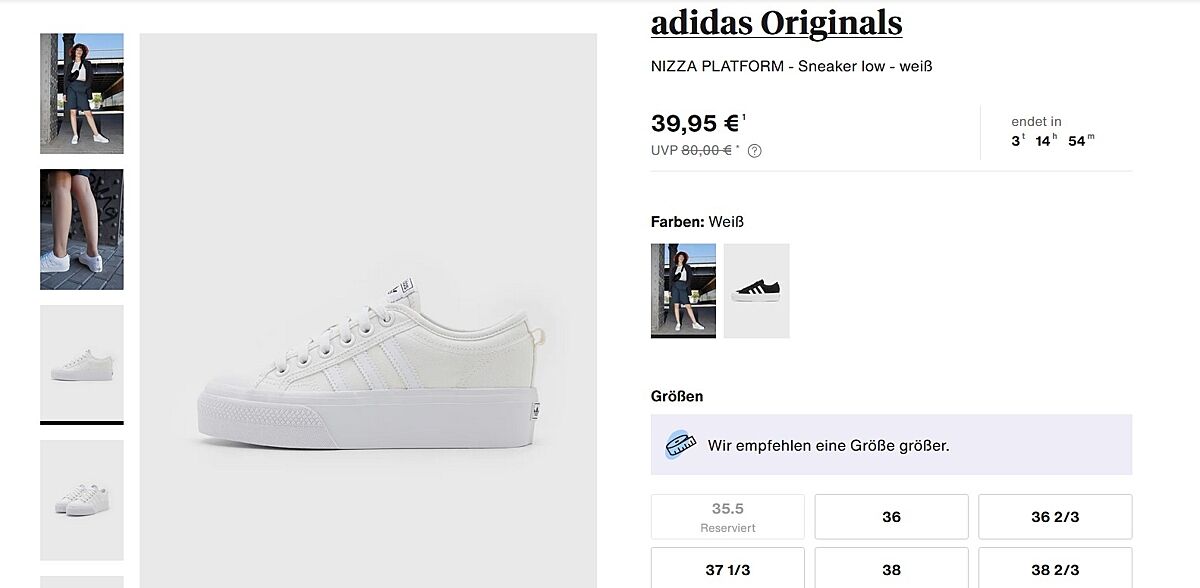Select size 36
The image size is (1200, 588).
point(891,517)
